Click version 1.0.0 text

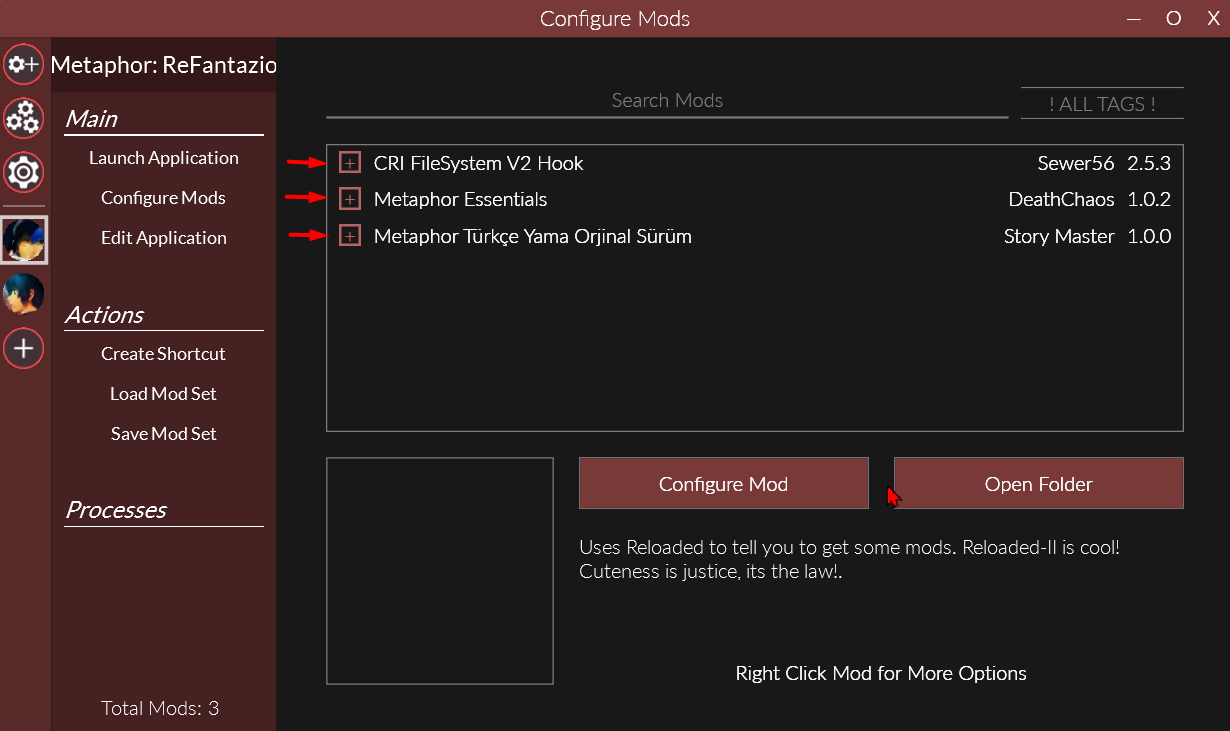click(1149, 236)
